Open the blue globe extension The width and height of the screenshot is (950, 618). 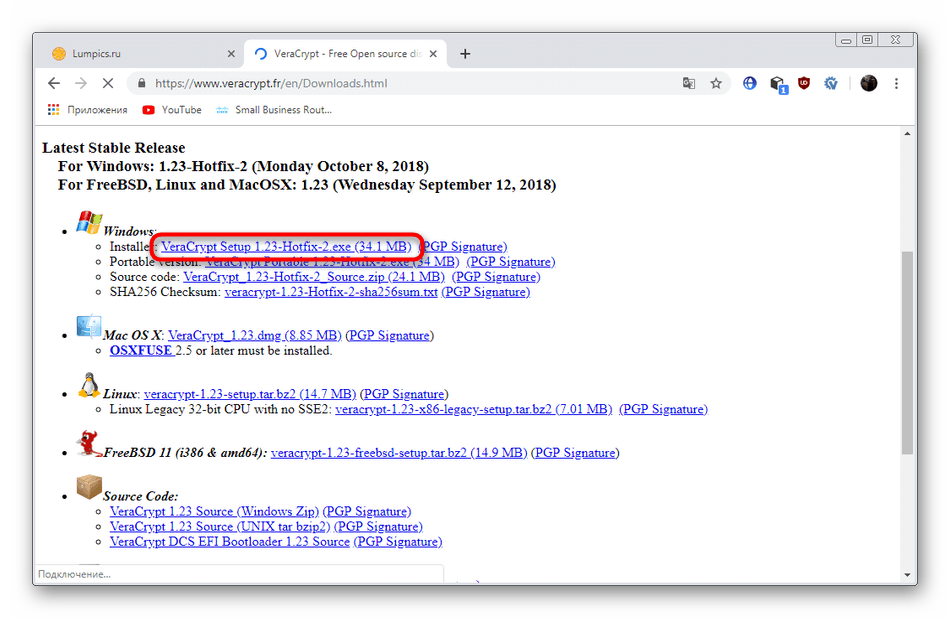[x=749, y=84]
